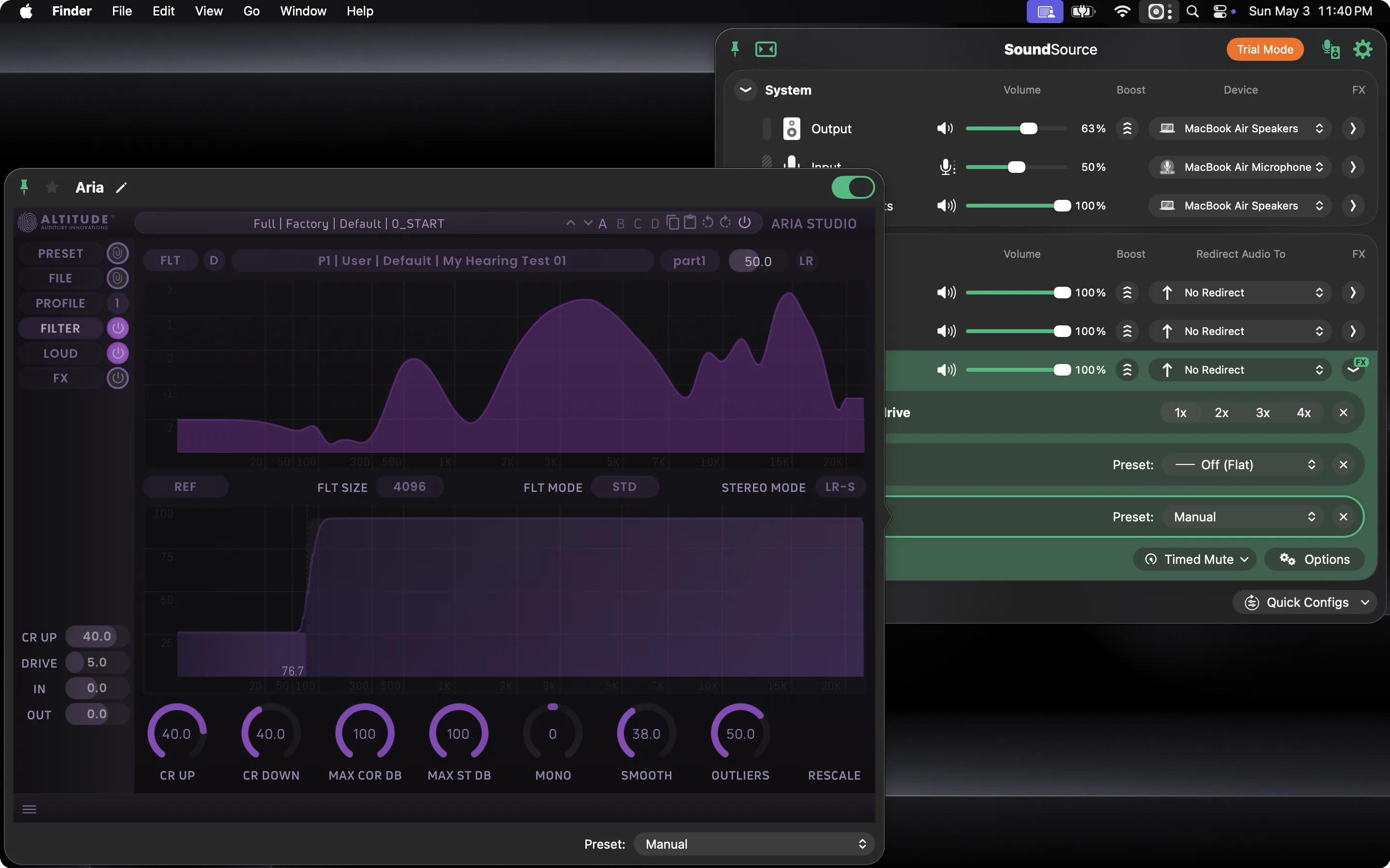
Task: Select state slot B
Action: click(x=620, y=224)
